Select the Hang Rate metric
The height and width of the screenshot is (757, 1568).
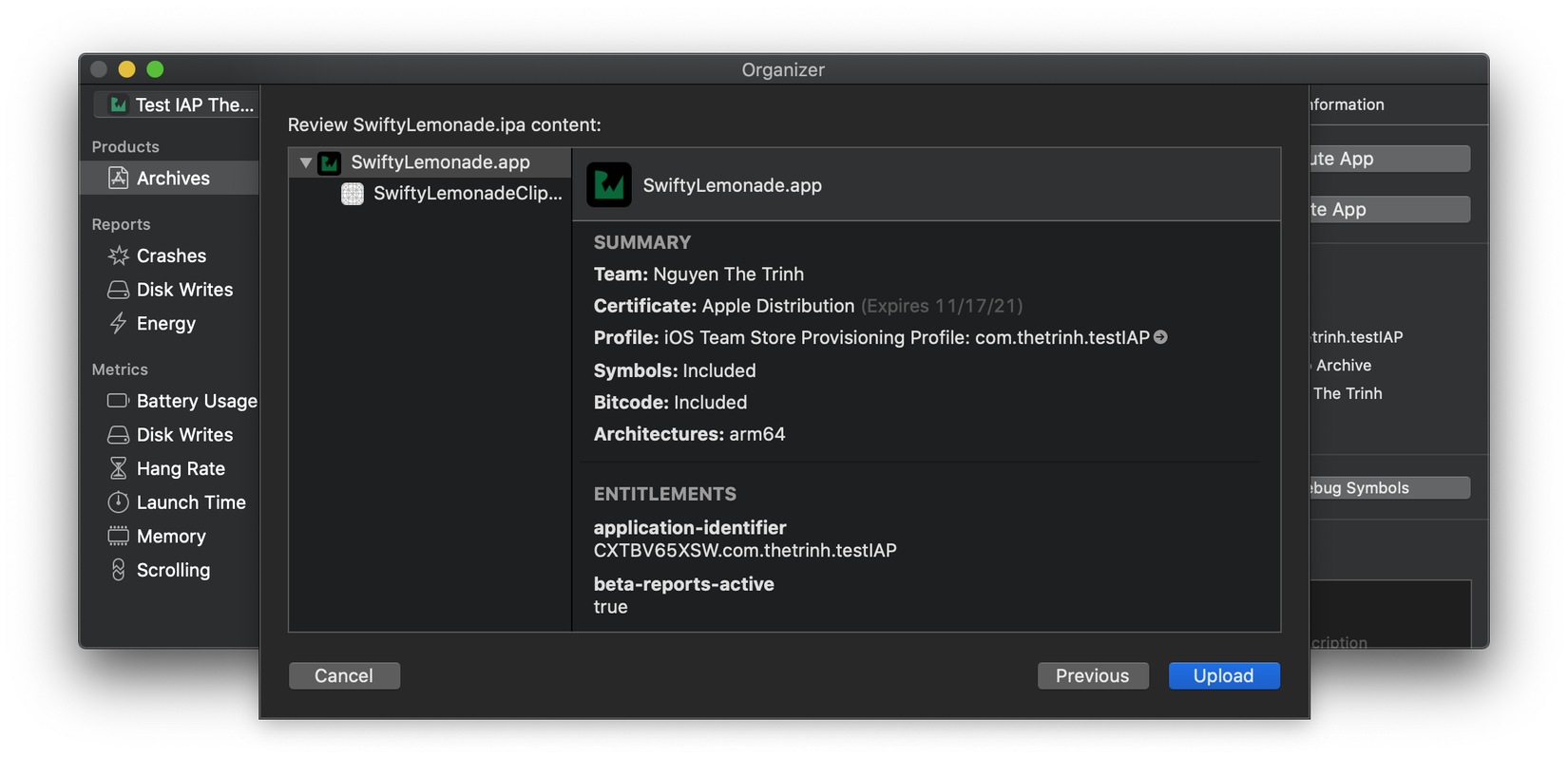(181, 468)
